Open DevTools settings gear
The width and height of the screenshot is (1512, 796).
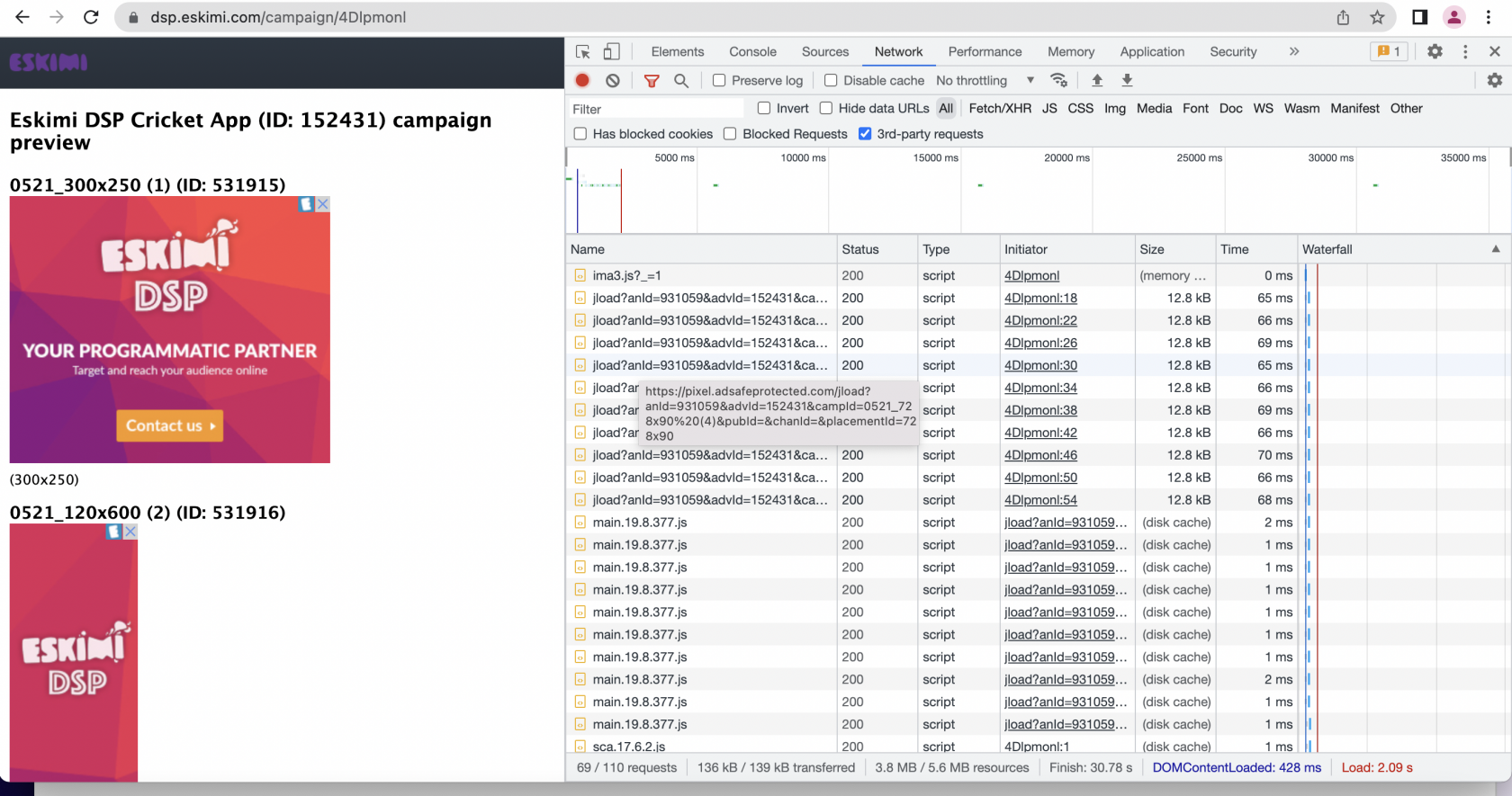tap(1435, 52)
